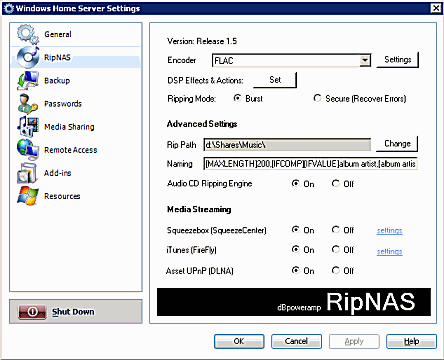Click the title bar gear icon
Screen dimensions: 444x360
[8, 8]
